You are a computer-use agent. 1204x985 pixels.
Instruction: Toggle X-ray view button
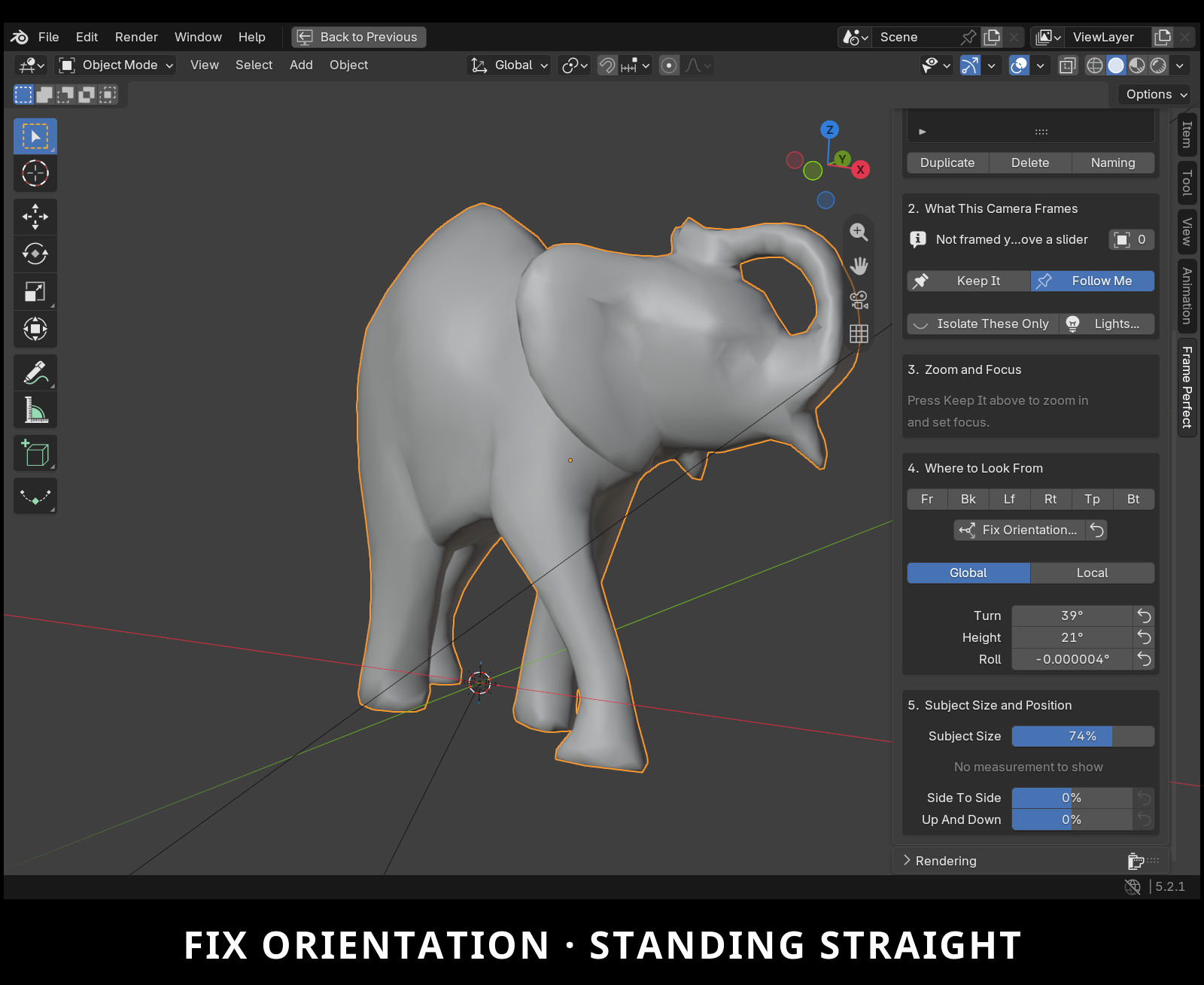[1067, 65]
